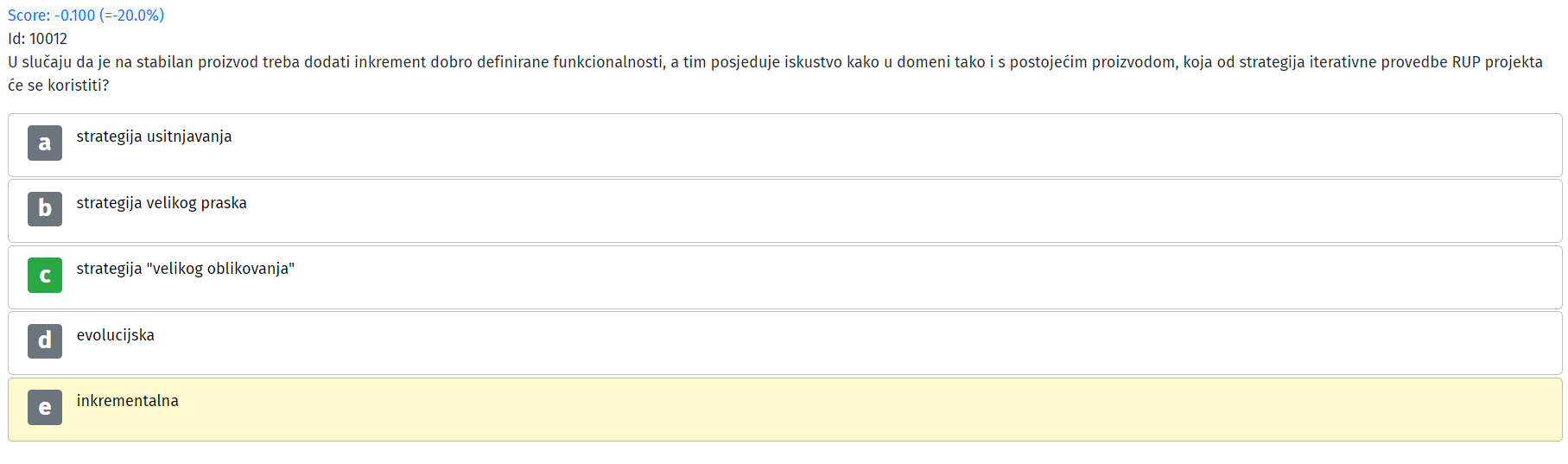Select answer letter badge a
Screen dimensions: 1568x464
click(x=45, y=143)
